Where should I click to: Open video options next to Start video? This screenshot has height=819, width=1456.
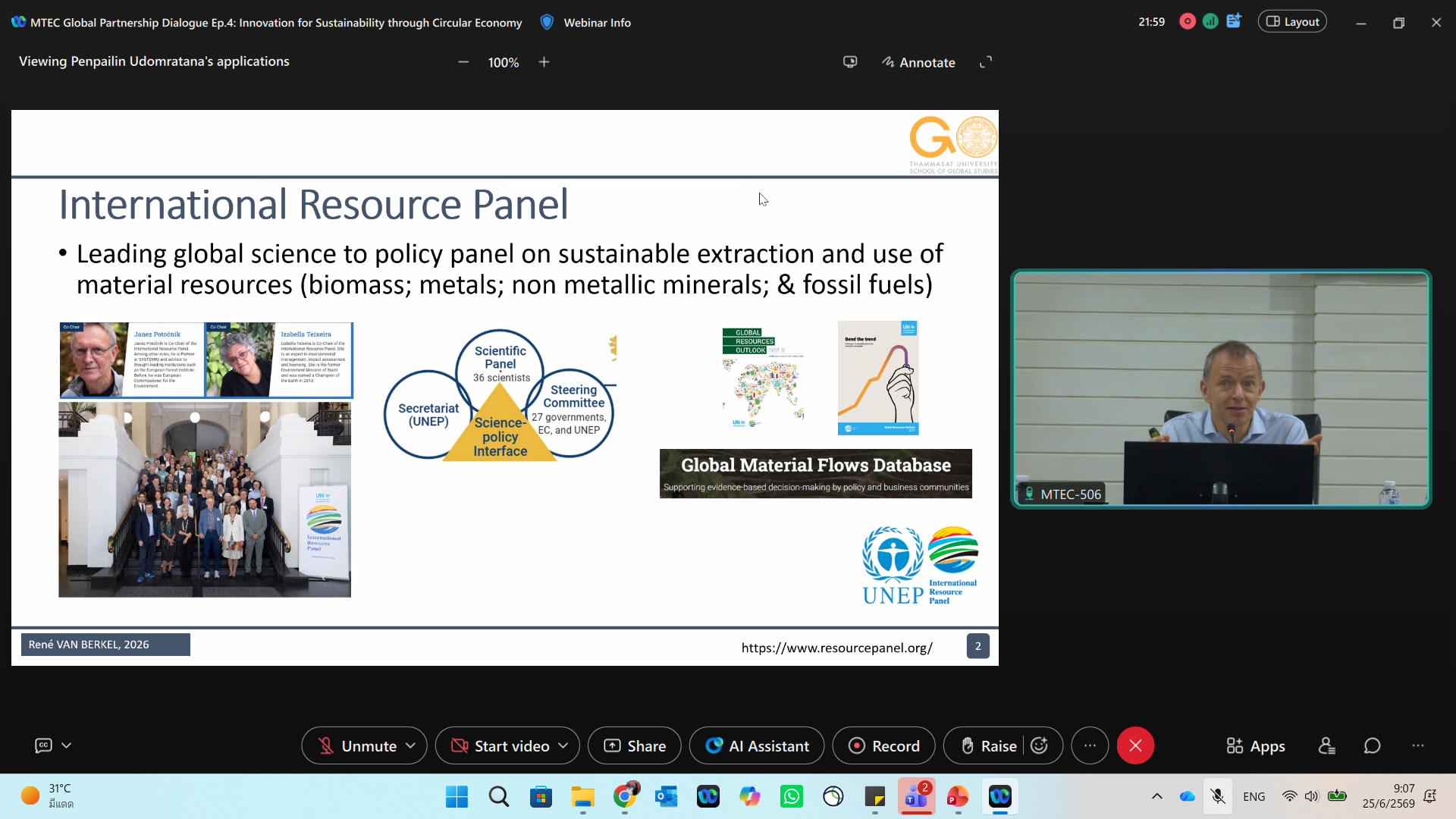[563, 746]
